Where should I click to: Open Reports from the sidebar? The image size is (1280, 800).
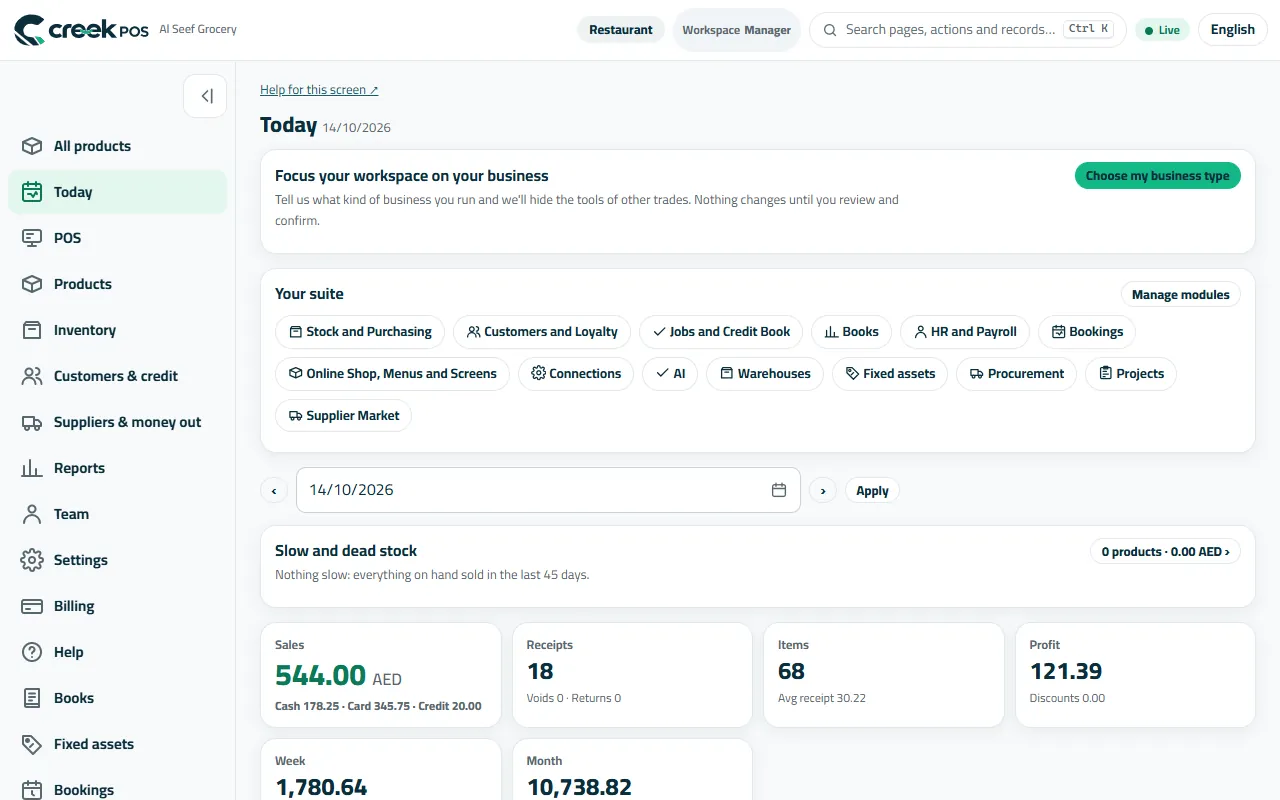[118, 468]
